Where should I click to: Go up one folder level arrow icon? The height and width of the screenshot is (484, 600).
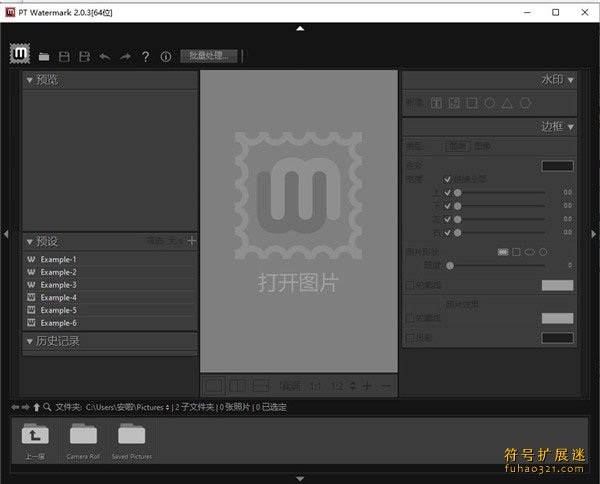pos(36,407)
